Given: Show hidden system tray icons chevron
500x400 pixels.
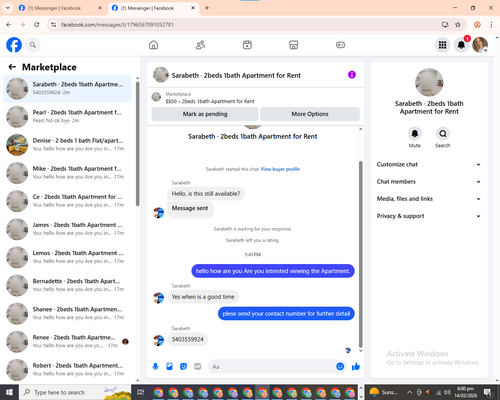Looking at the screenshot, I should [x=410, y=392].
